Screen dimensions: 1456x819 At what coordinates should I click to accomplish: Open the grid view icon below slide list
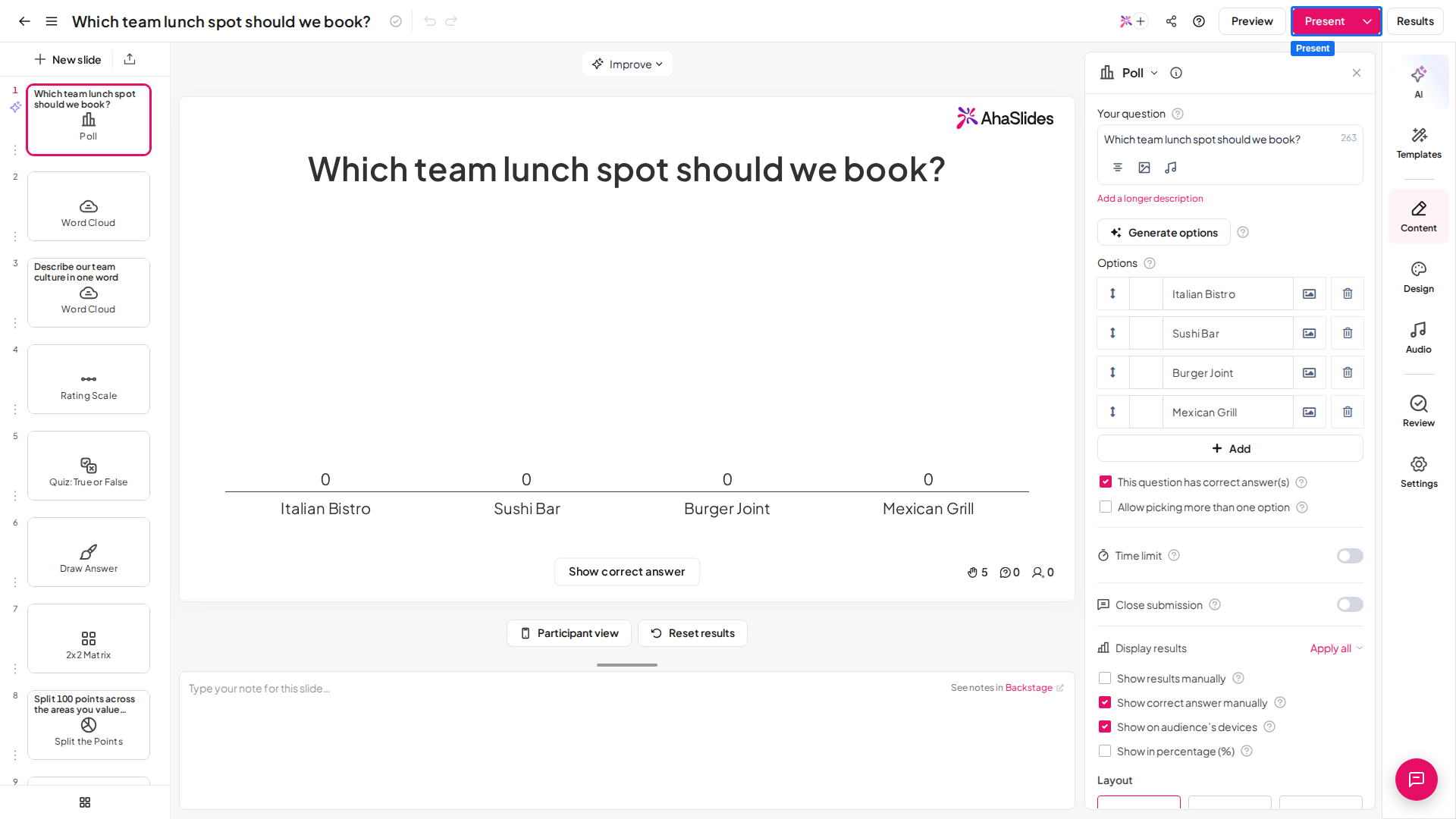(x=85, y=802)
